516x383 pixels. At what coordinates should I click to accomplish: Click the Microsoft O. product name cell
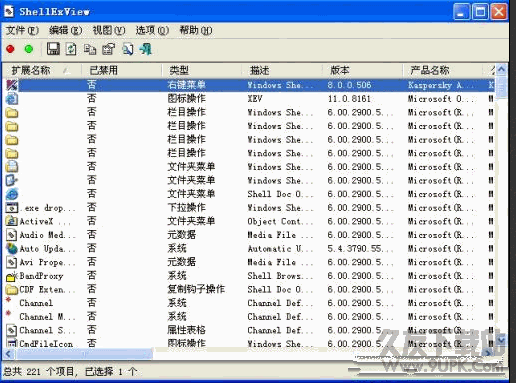440,99
